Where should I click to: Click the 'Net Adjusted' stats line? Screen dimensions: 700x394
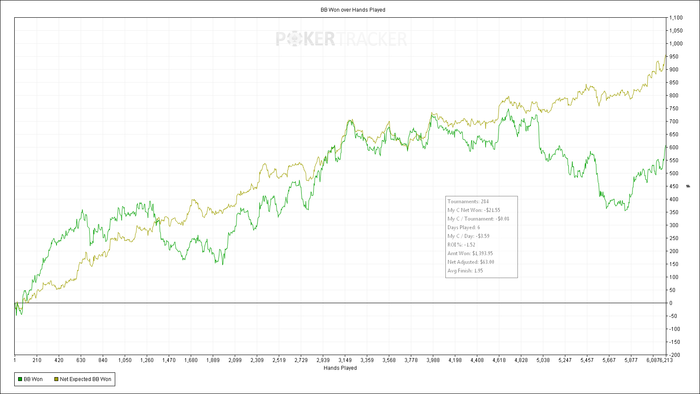pos(471,262)
